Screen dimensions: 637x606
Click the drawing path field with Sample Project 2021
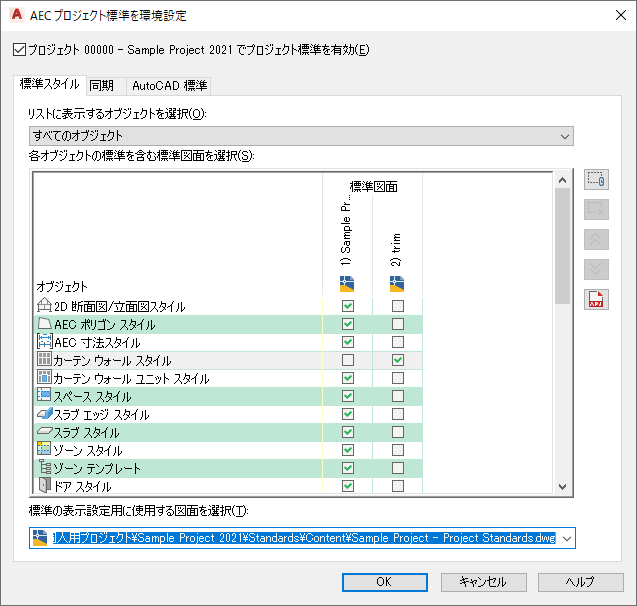pos(304,538)
